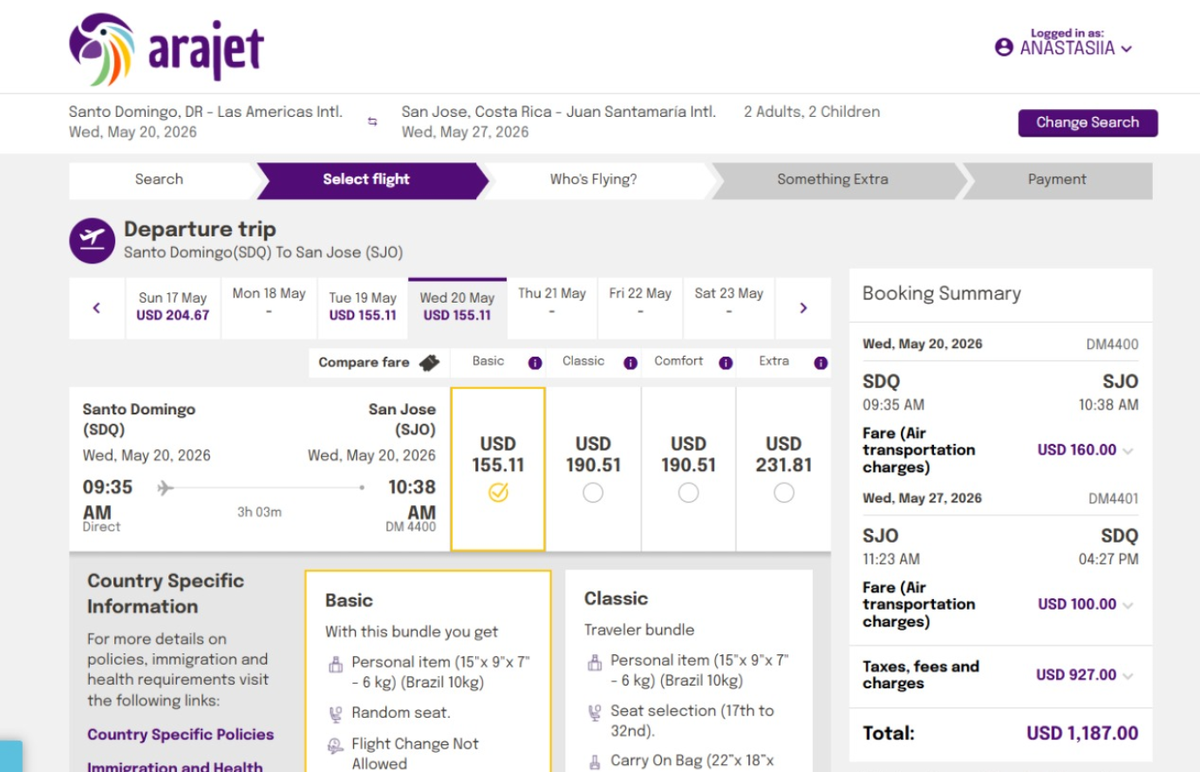Screen dimensions: 1200x772
Task: Click Seat selection icon in Classic bundle
Action: (594, 712)
